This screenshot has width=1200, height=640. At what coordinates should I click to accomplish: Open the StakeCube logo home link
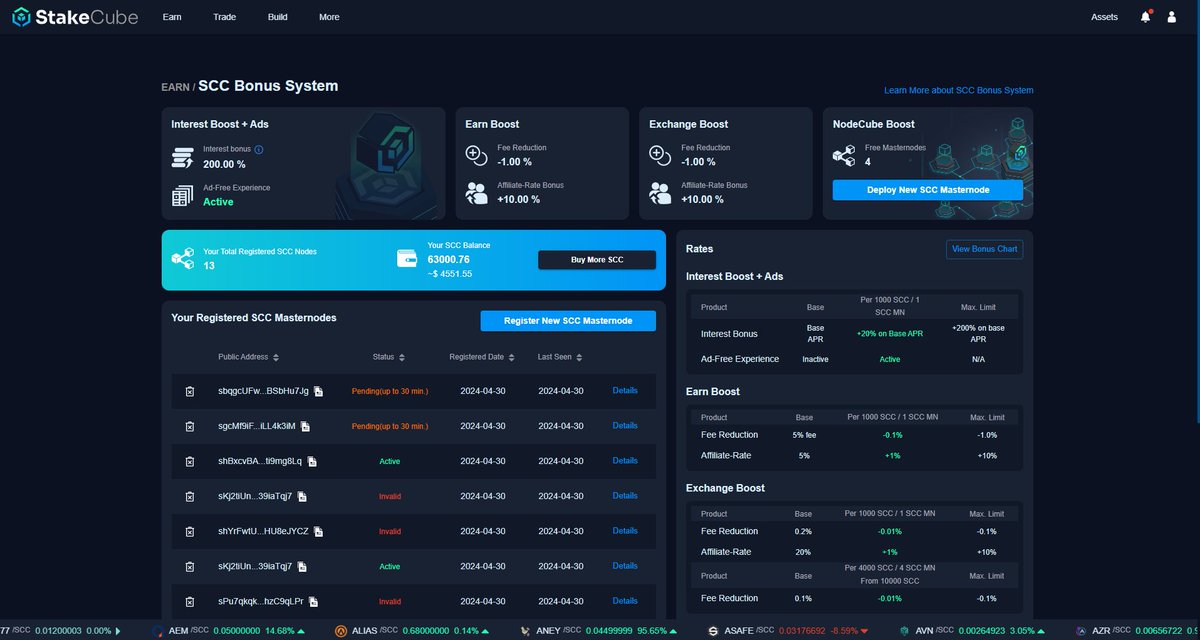(75, 17)
